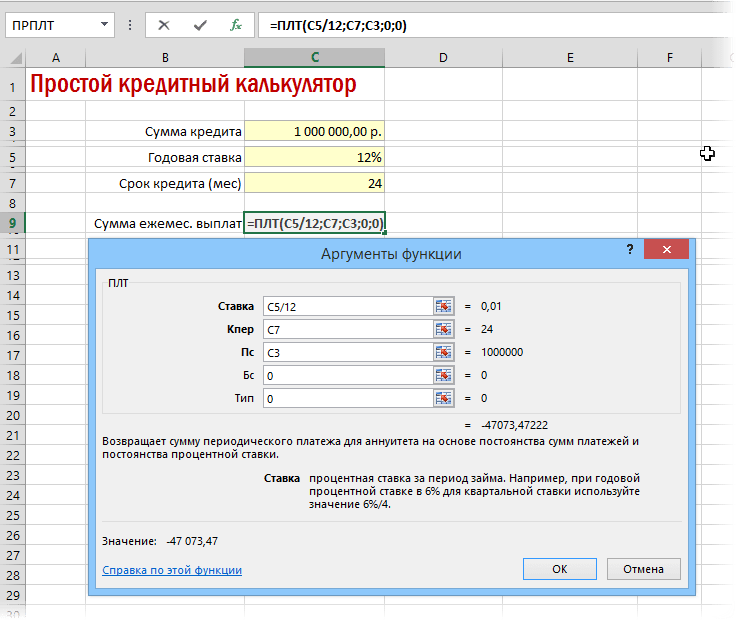Viewport: 736px width, 620px height.
Task: Select column D header
Action: pos(443,58)
